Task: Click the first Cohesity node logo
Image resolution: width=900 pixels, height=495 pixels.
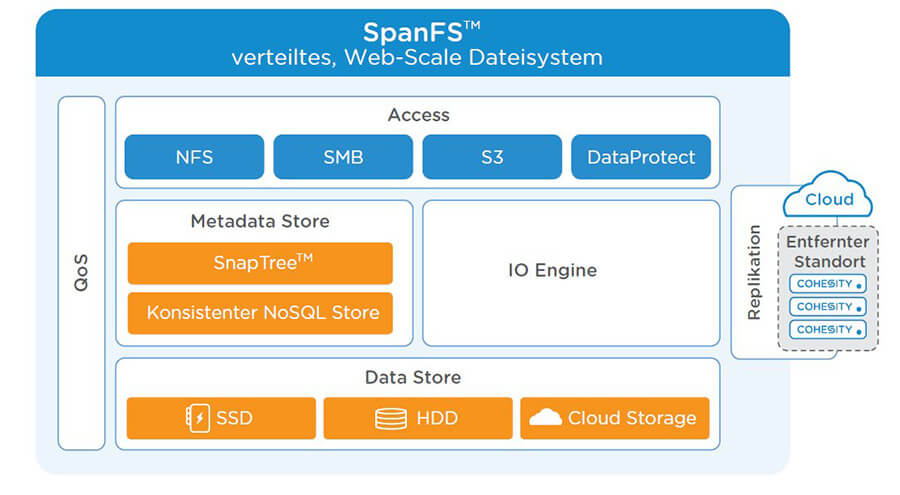Action: [x=828, y=284]
